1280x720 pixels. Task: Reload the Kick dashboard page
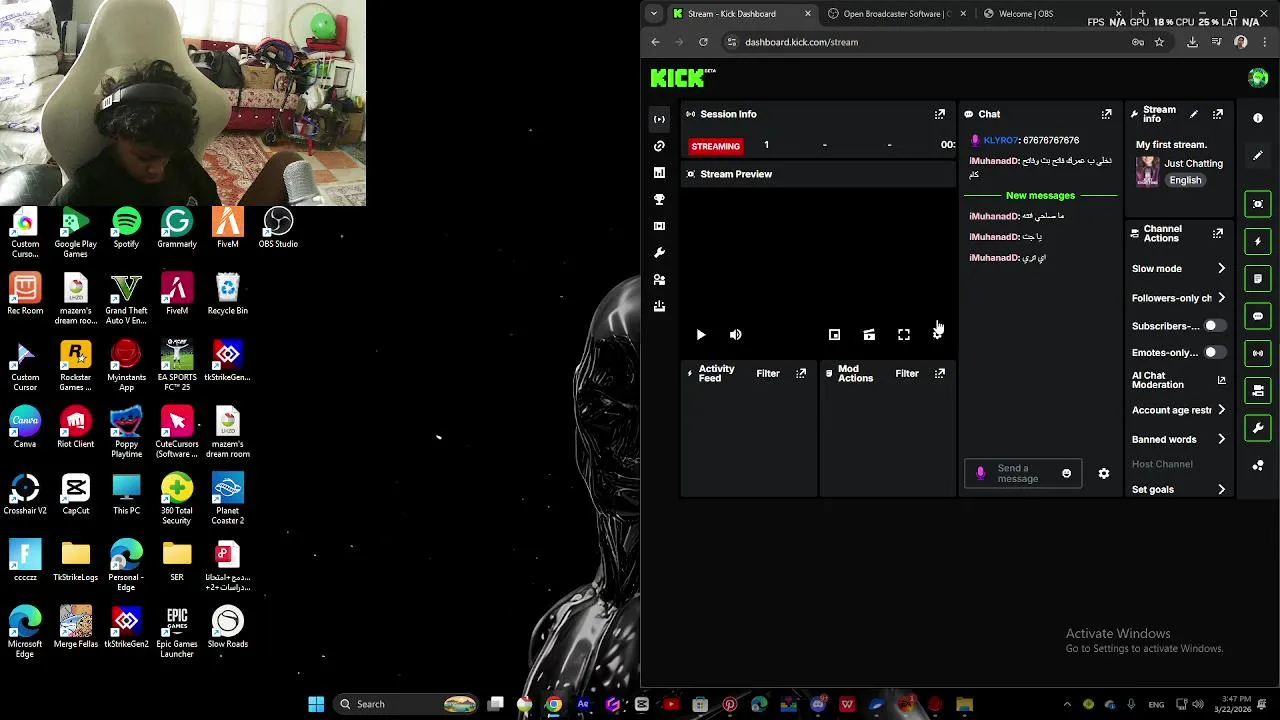(703, 42)
